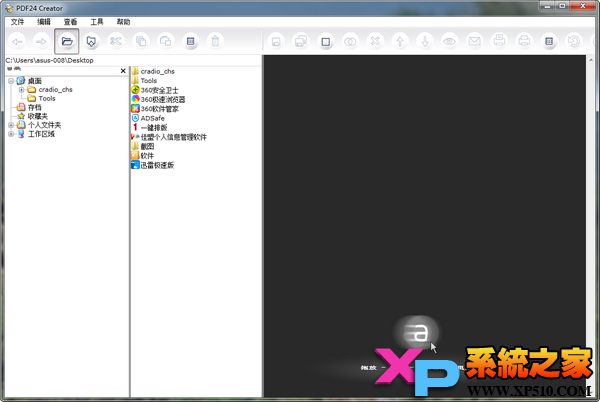Click the move up arrow icon
Screen dimensions: 600x402
[x=400, y=41]
